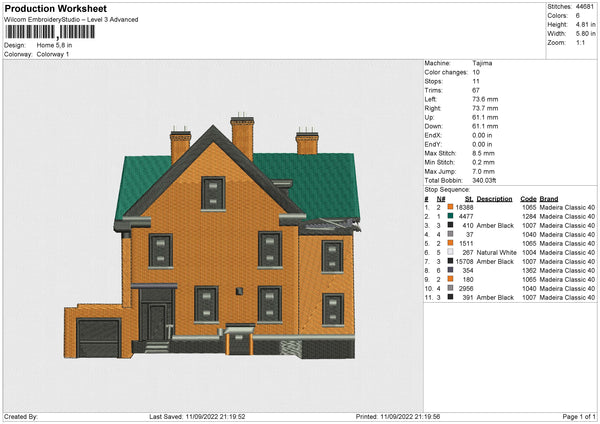
Task: Click the Width value '5.80 in'
Action: pyautogui.click(x=585, y=34)
